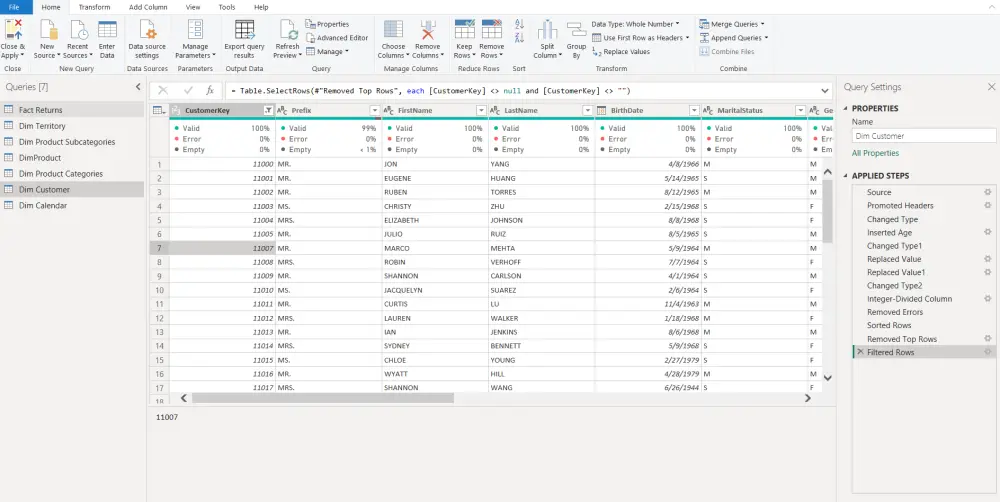Click the Manage Parameters icon
This screenshot has width=1000, height=502.
[195, 29]
